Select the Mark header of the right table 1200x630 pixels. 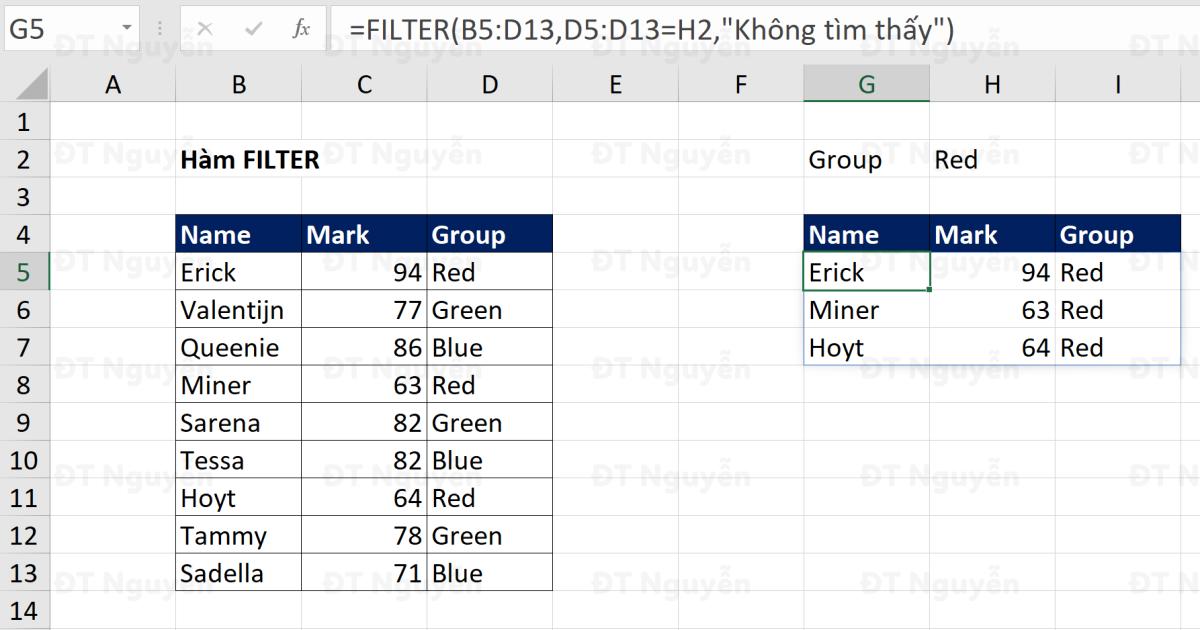tap(990, 234)
